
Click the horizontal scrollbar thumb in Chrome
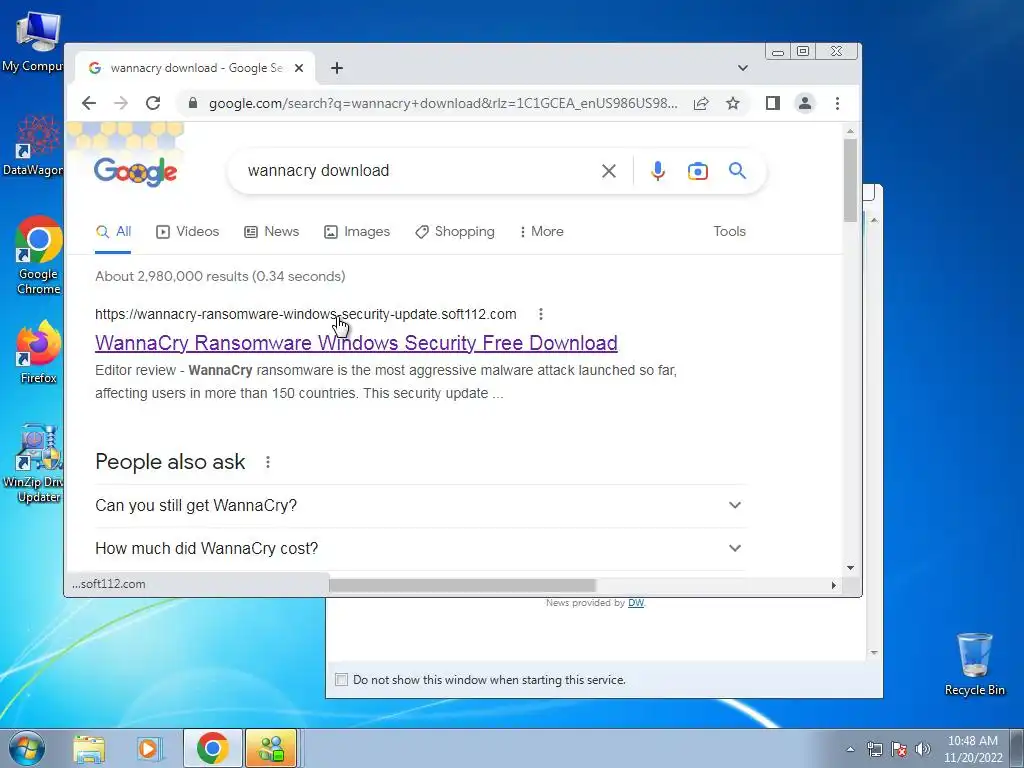click(x=462, y=585)
